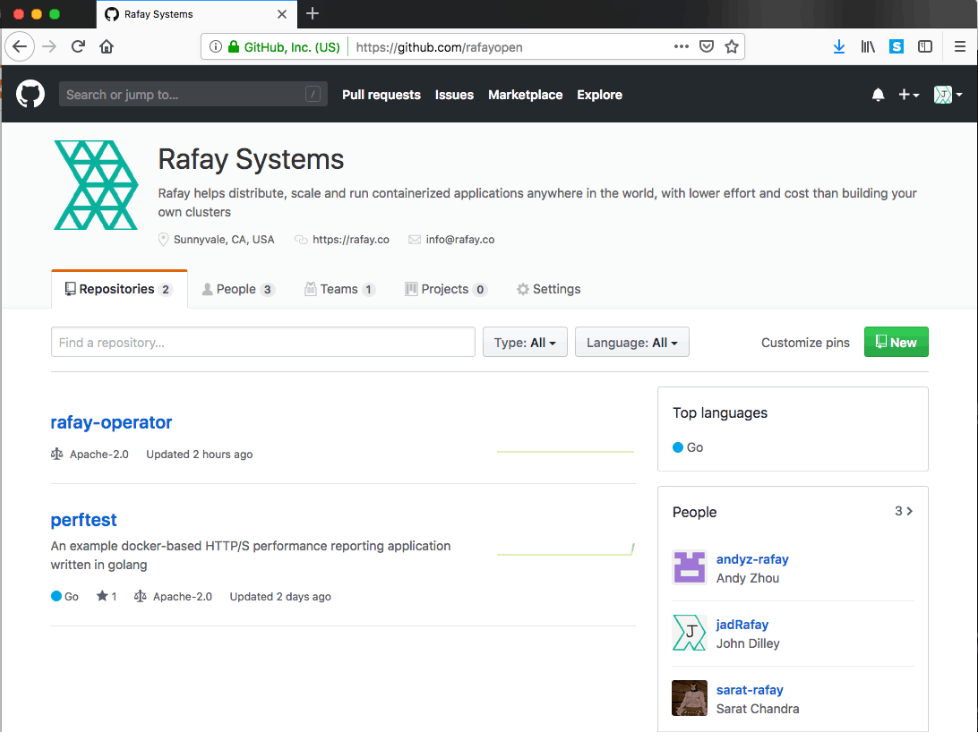Open Issues in the header
Screen dimensions: 979x737
pos(454,95)
